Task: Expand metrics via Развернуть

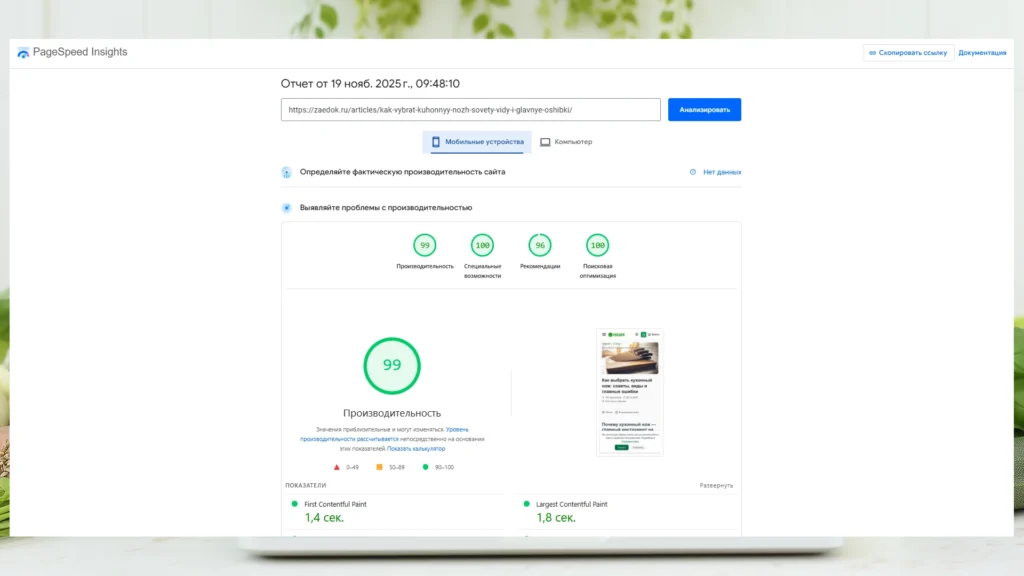Action: click(x=718, y=484)
